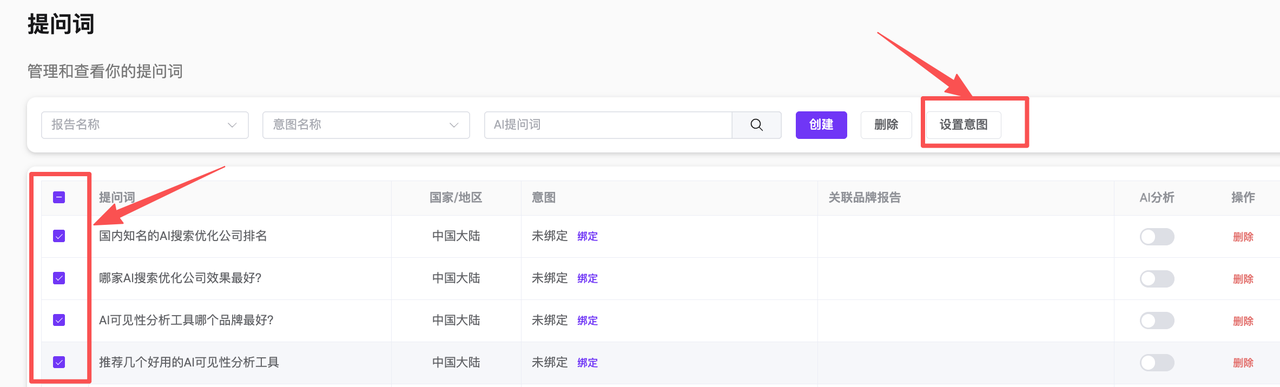Click the 操作 column header

1243,198
